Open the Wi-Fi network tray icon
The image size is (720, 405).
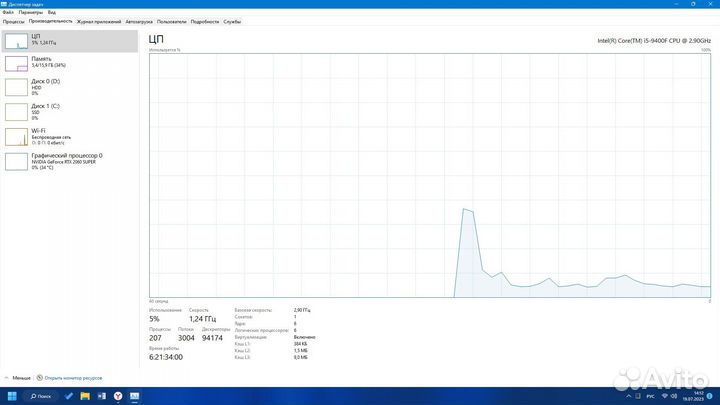click(x=664, y=396)
